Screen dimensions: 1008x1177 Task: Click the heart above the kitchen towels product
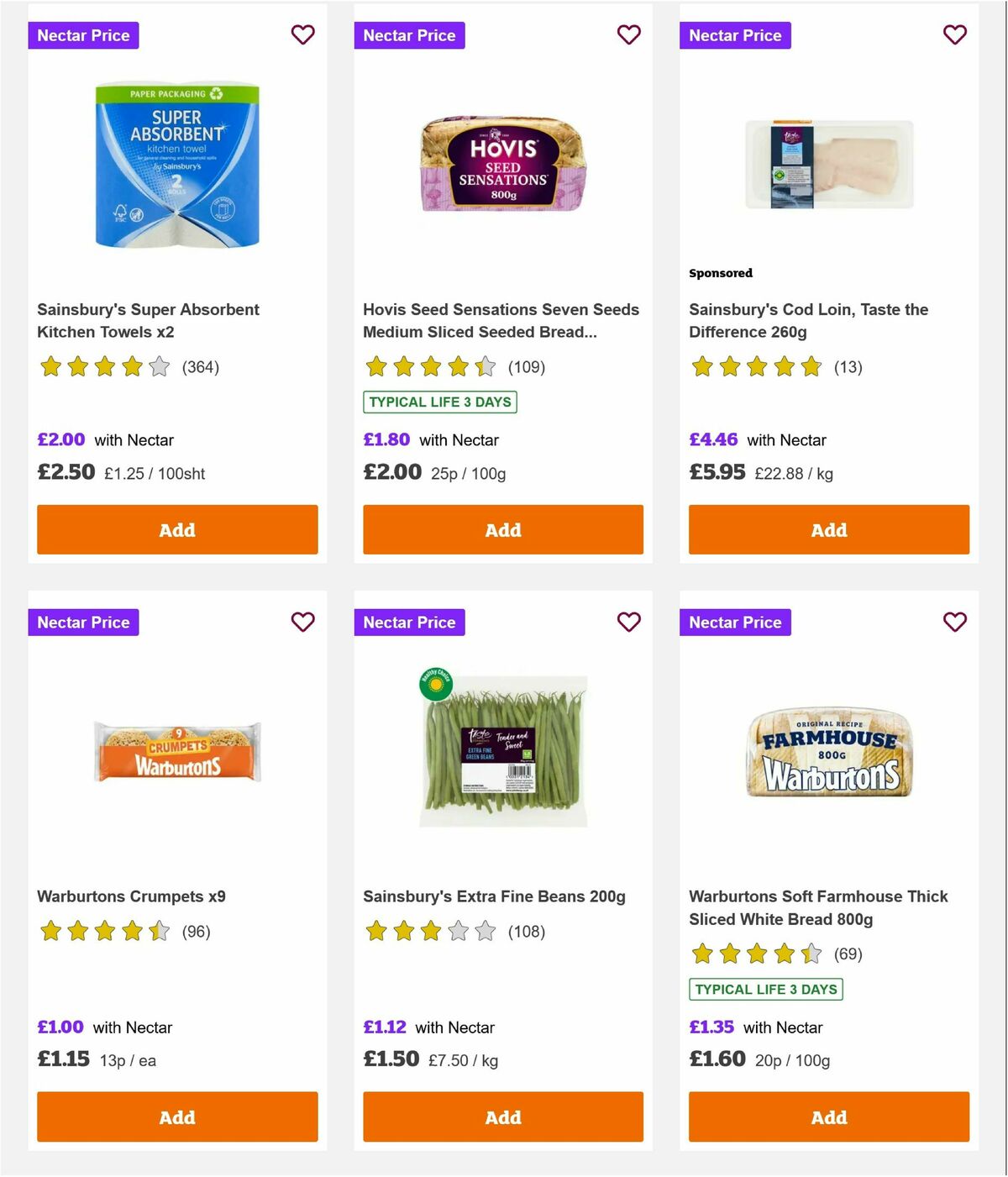302,35
